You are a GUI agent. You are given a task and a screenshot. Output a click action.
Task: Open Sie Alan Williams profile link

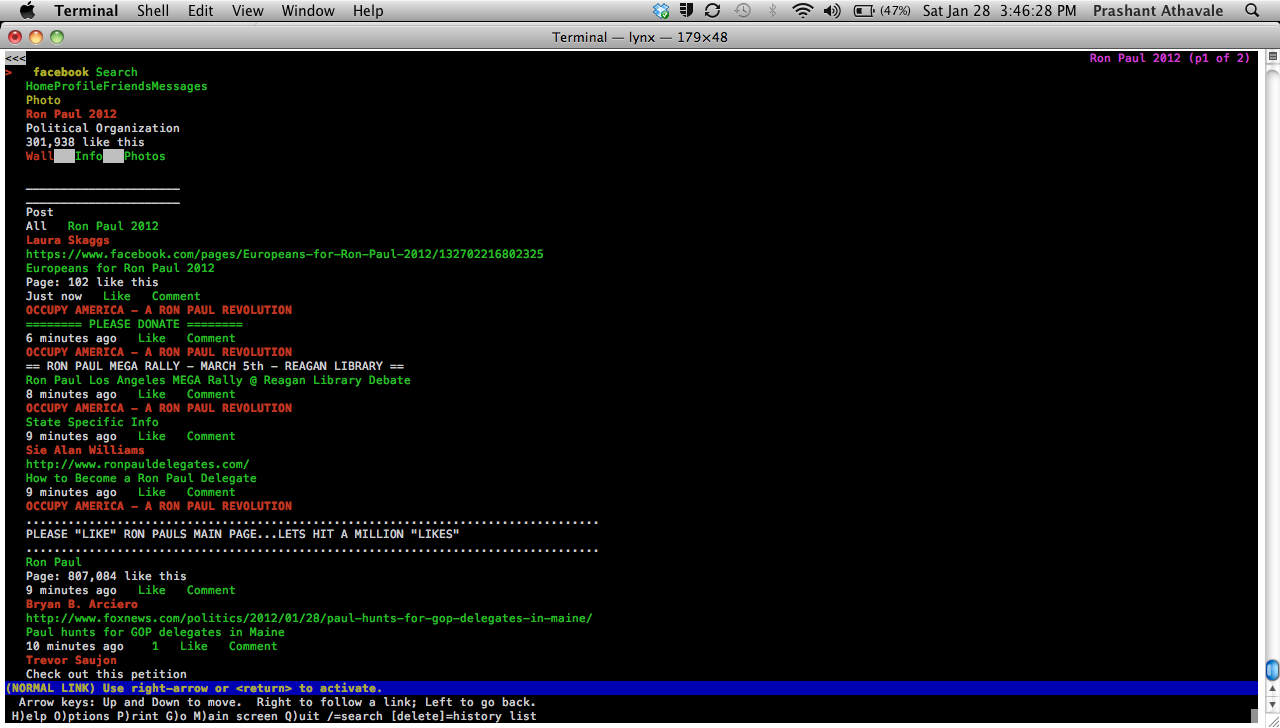85,450
